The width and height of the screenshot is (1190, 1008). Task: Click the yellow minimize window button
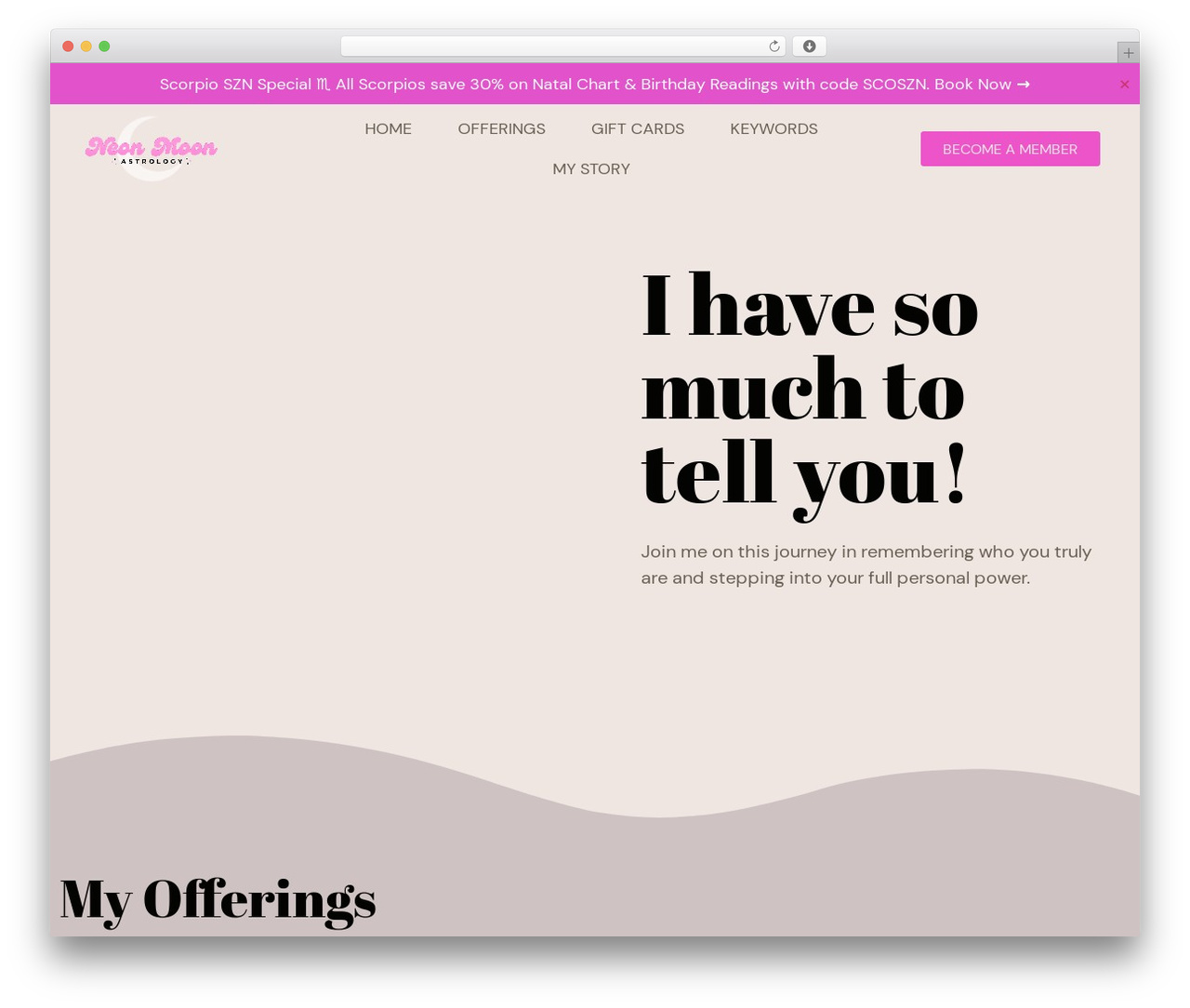pyautogui.click(x=86, y=46)
